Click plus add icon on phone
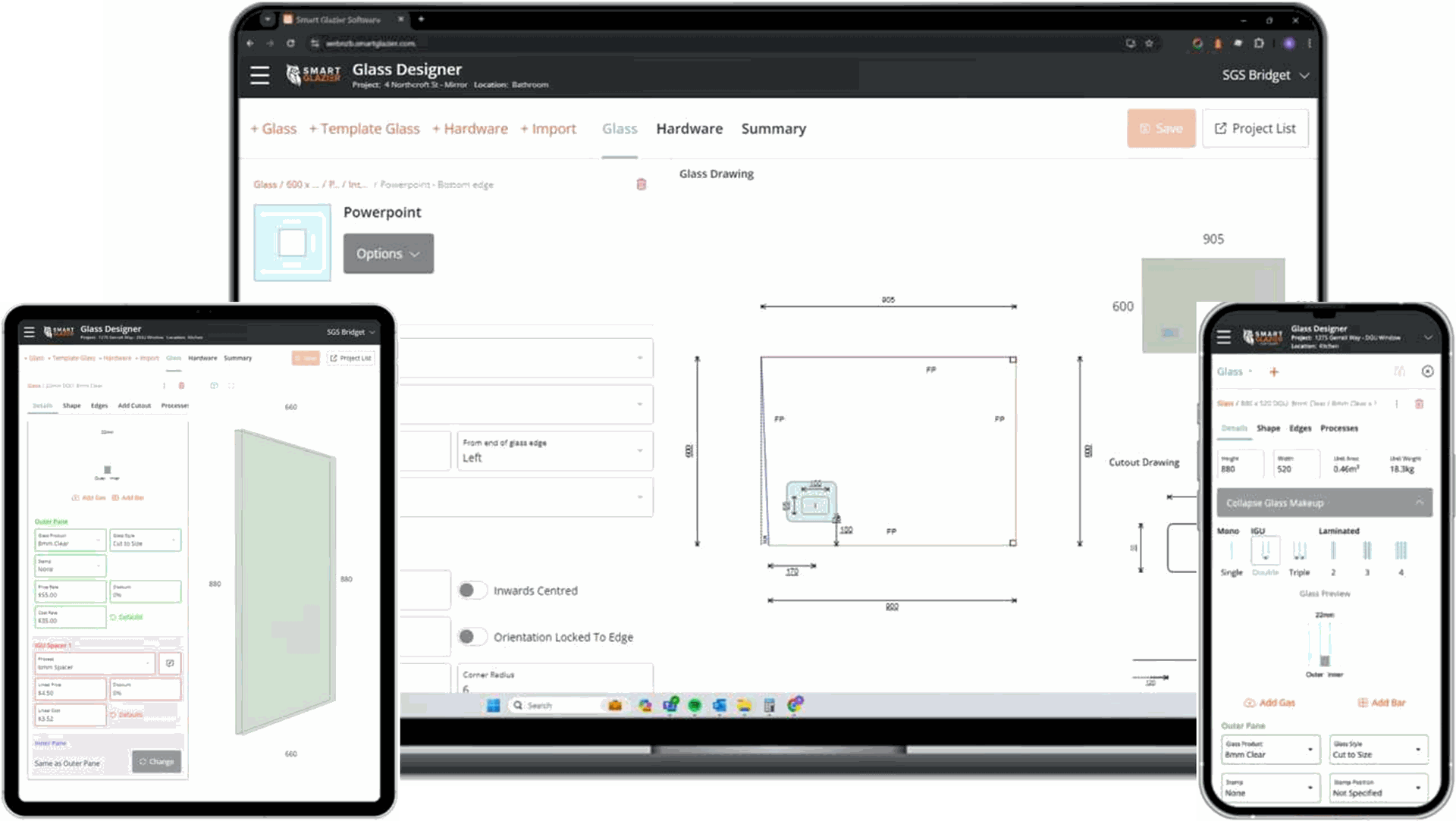Image resolution: width=1456 pixels, height=821 pixels. point(1274,371)
